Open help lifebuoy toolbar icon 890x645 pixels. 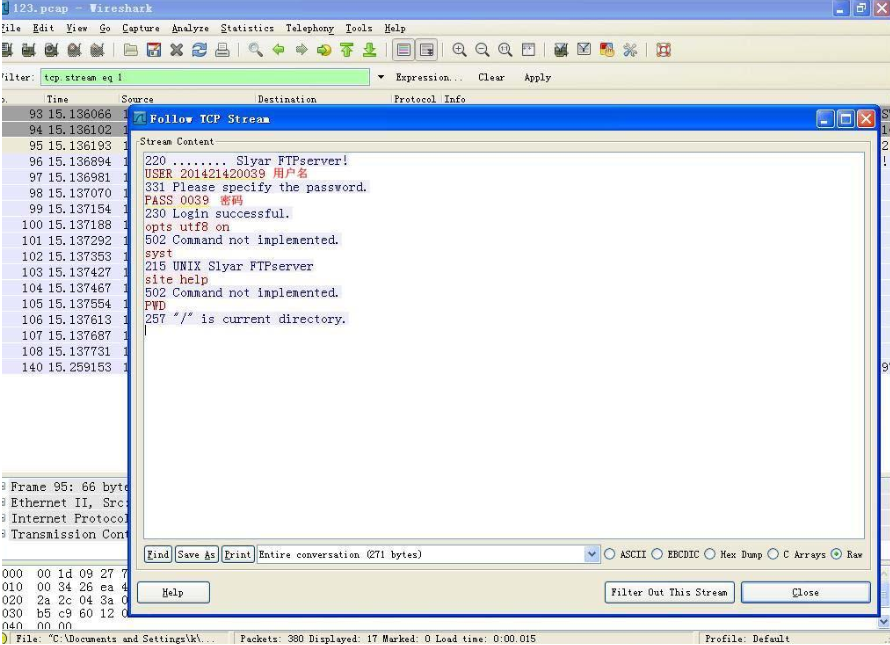[x=664, y=50]
